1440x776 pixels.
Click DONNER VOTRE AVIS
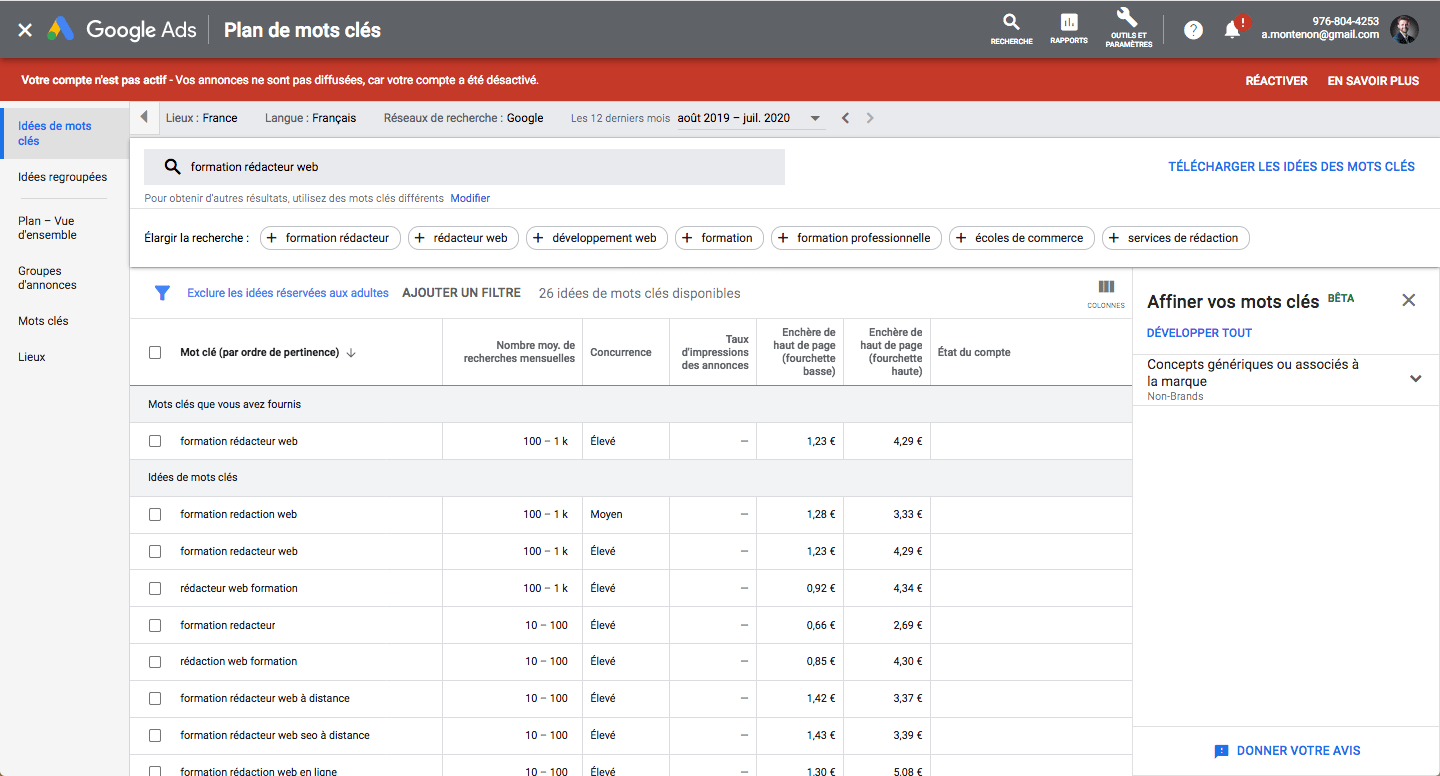pyautogui.click(x=1298, y=751)
